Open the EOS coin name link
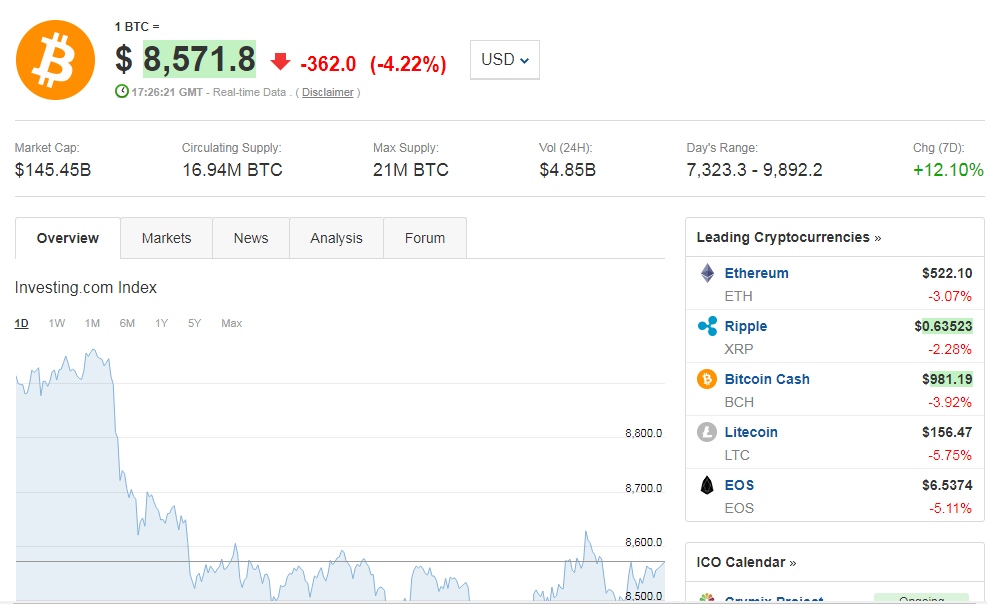 pos(739,485)
